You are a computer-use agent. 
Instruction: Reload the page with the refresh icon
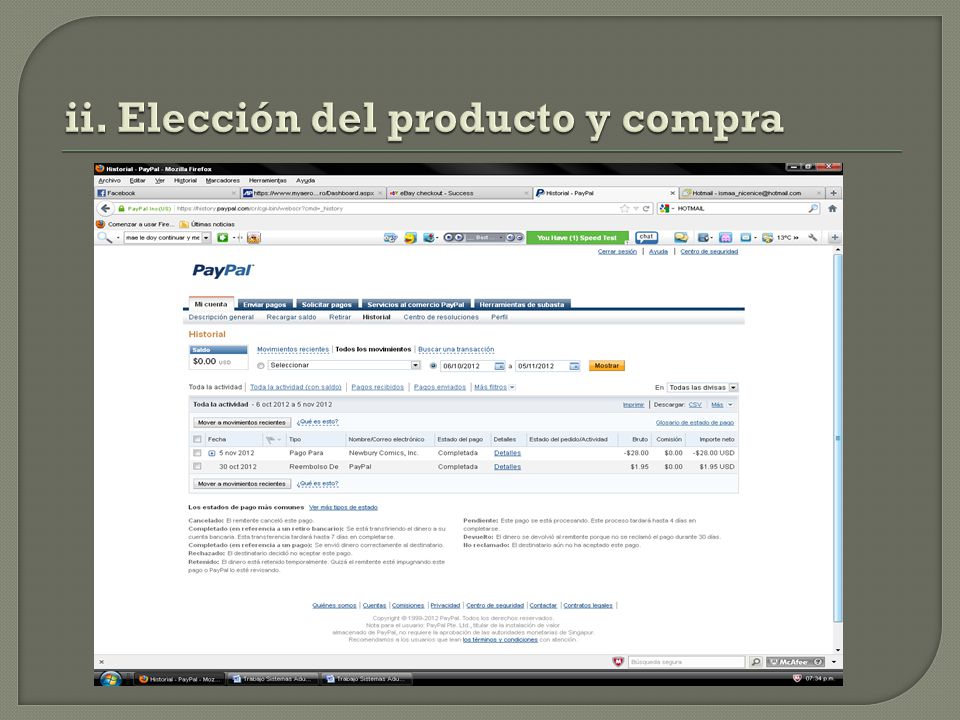point(646,209)
